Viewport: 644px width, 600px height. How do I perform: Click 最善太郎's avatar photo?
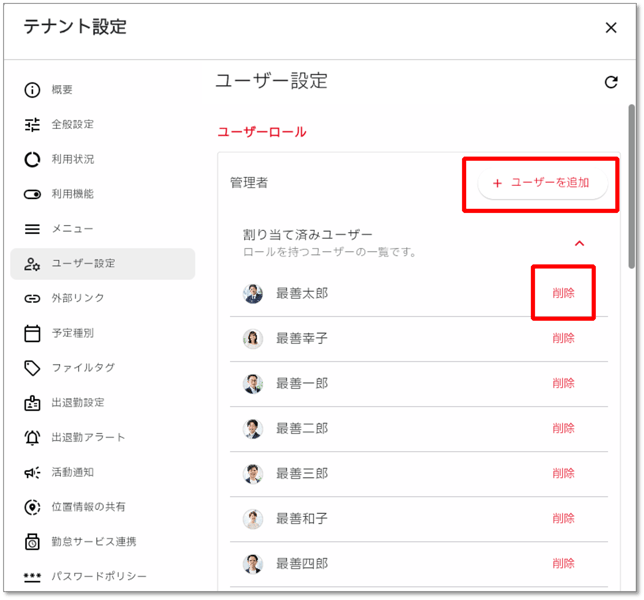point(253,294)
